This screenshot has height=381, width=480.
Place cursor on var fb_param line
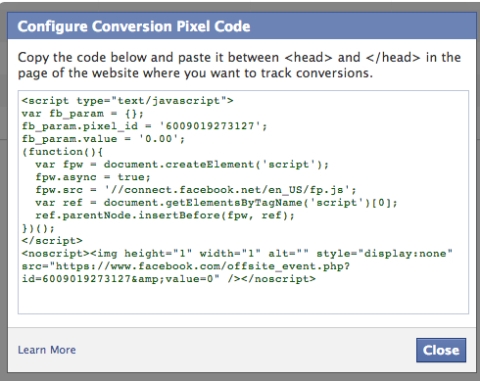coord(83,113)
